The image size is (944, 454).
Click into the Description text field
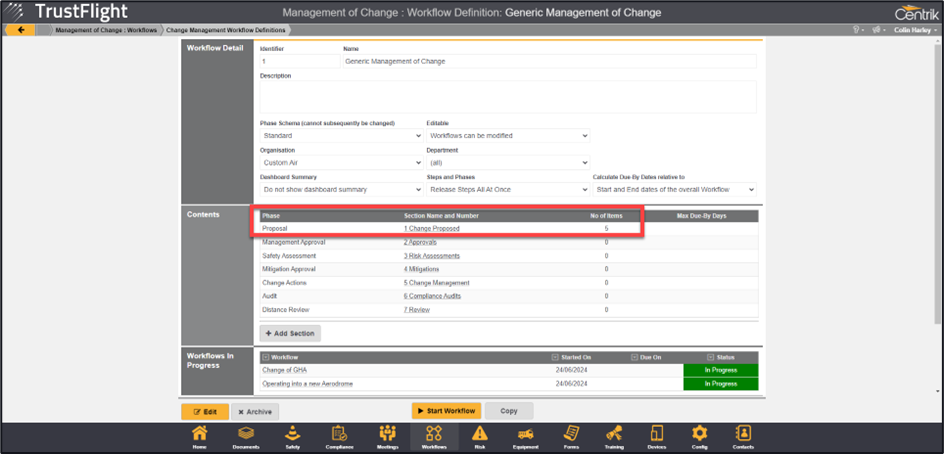(507, 97)
